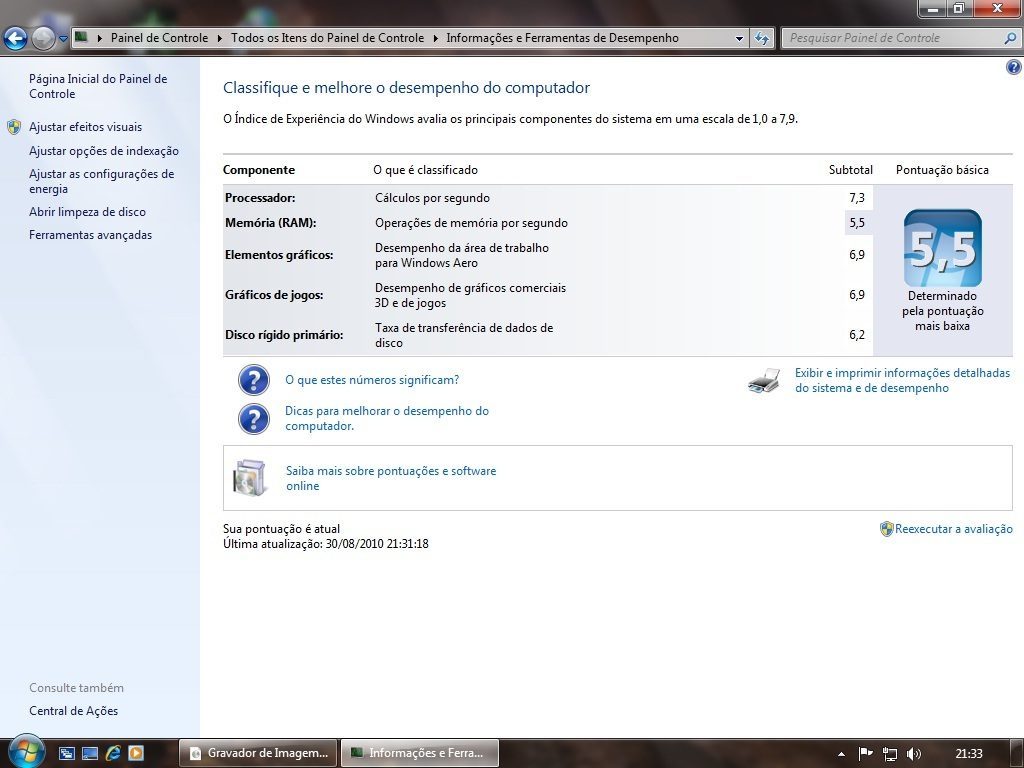Refresh the address bar
The image size is (1024, 768).
pos(761,38)
